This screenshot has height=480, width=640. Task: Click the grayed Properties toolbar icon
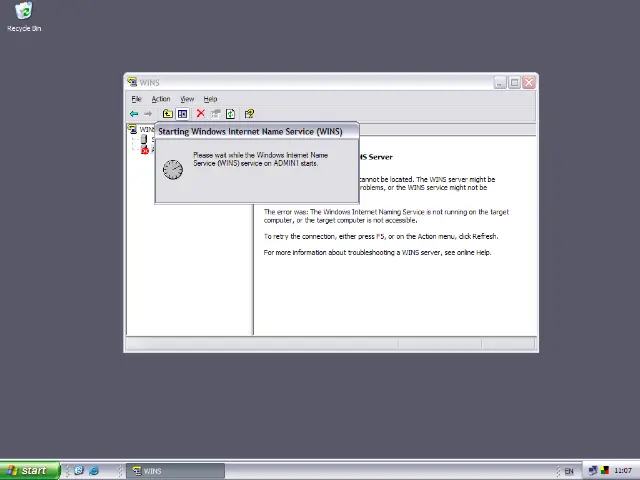click(216, 114)
